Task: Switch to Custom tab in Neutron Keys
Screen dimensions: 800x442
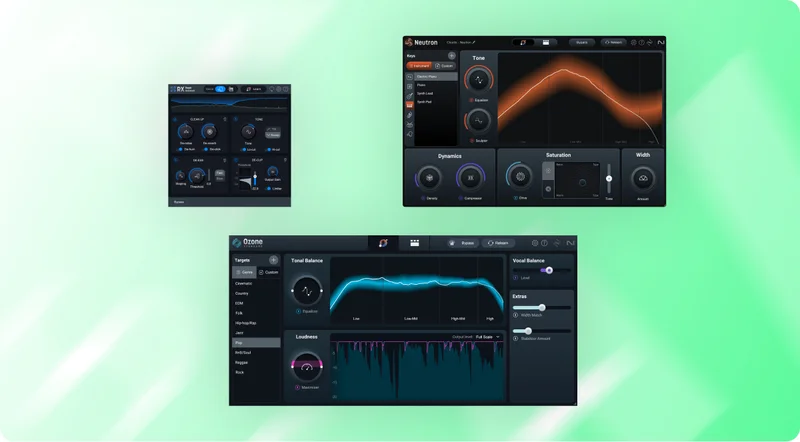Action: (x=444, y=66)
